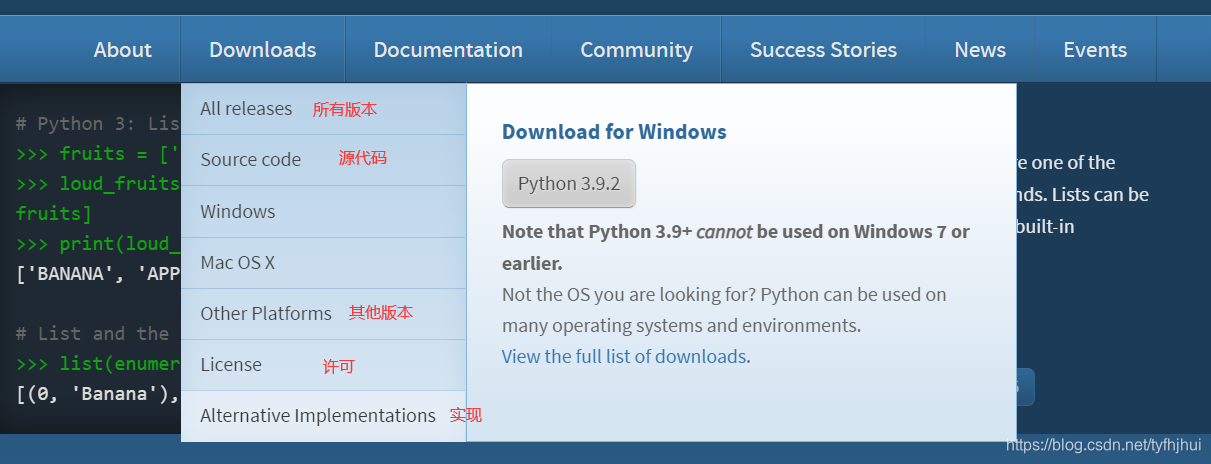
Task: Click the "['BANANA', 'APP" output line
Action: tap(98, 274)
